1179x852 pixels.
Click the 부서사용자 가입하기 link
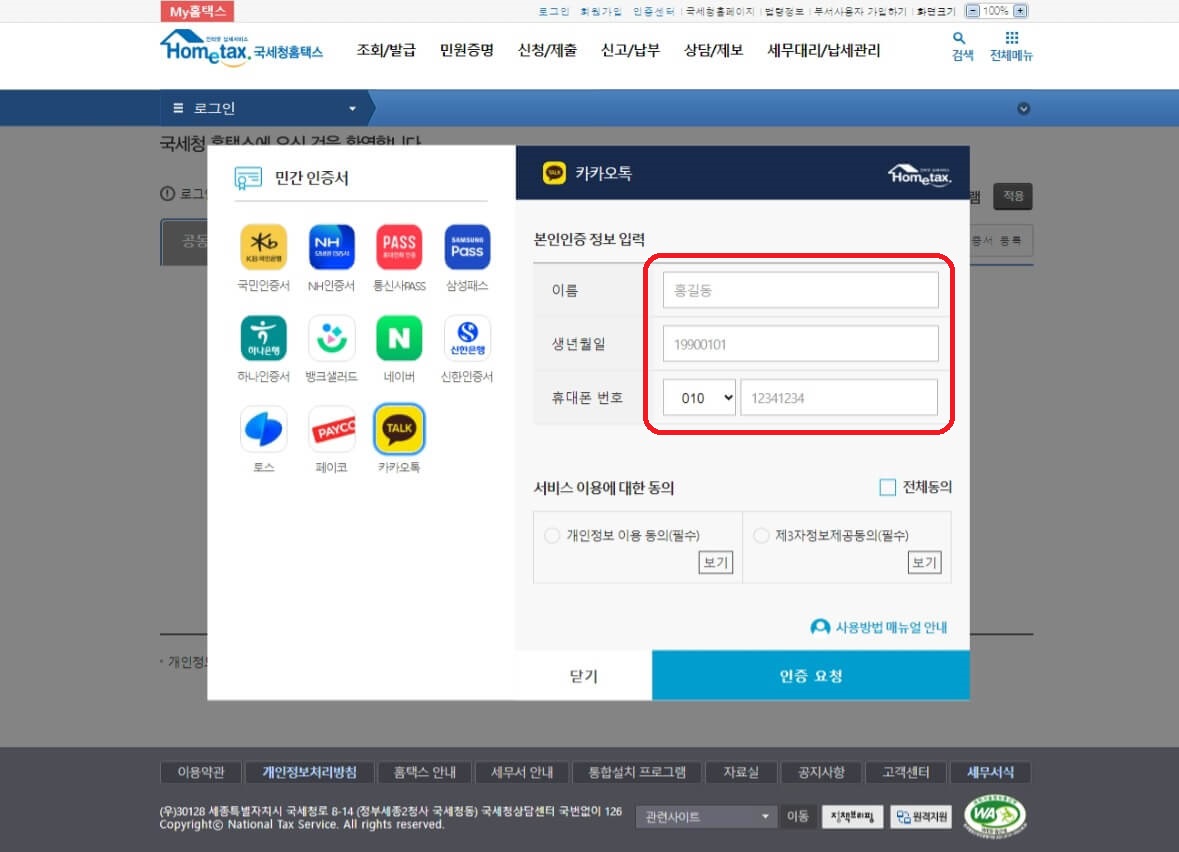(860, 11)
